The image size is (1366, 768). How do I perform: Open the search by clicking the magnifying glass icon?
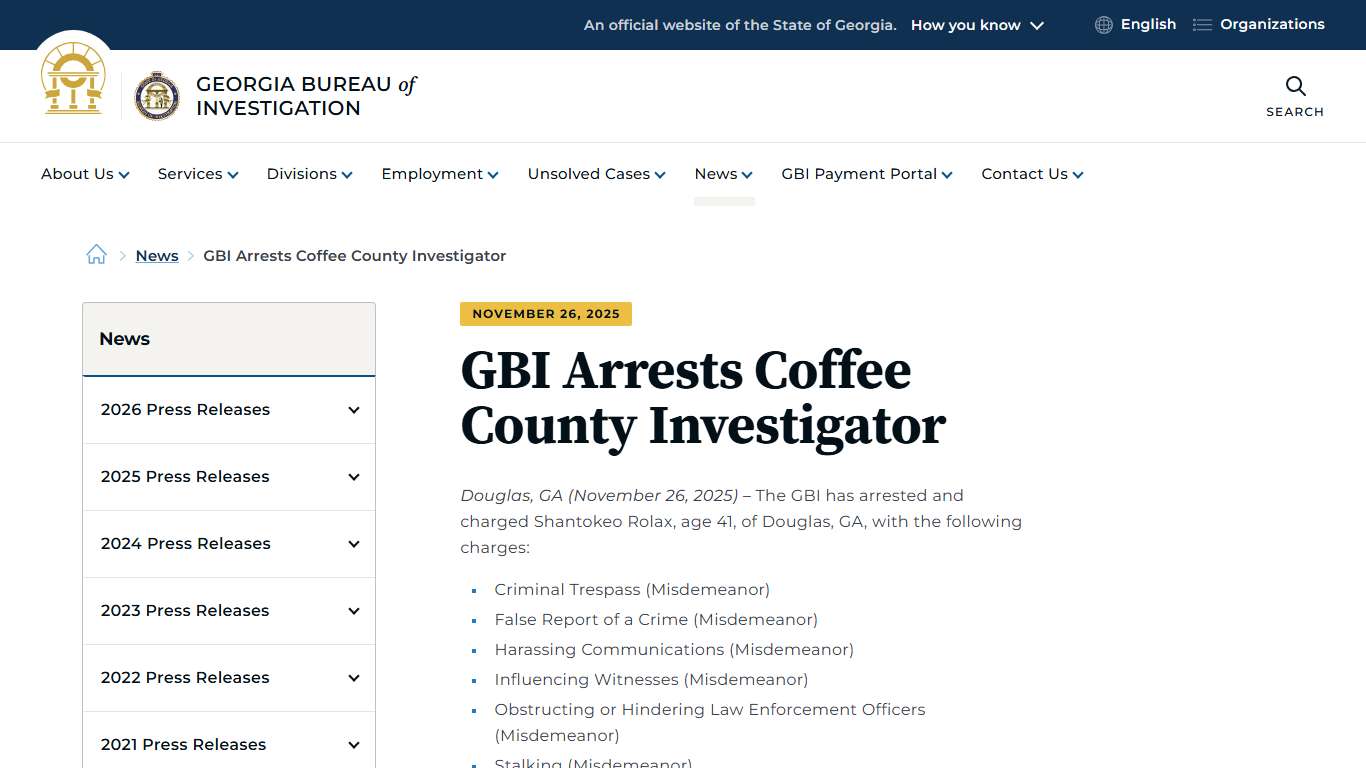1295,87
